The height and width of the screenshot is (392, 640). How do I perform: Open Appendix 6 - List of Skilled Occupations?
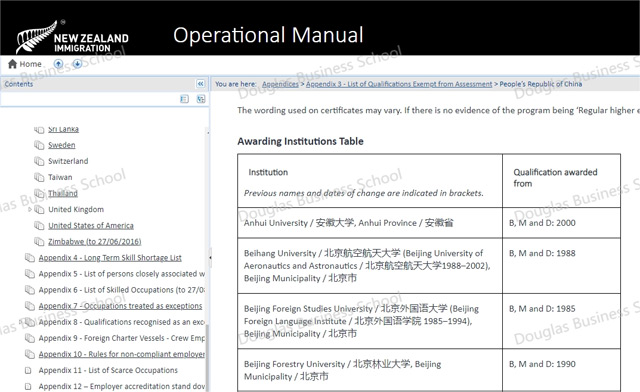click(122, 290)
